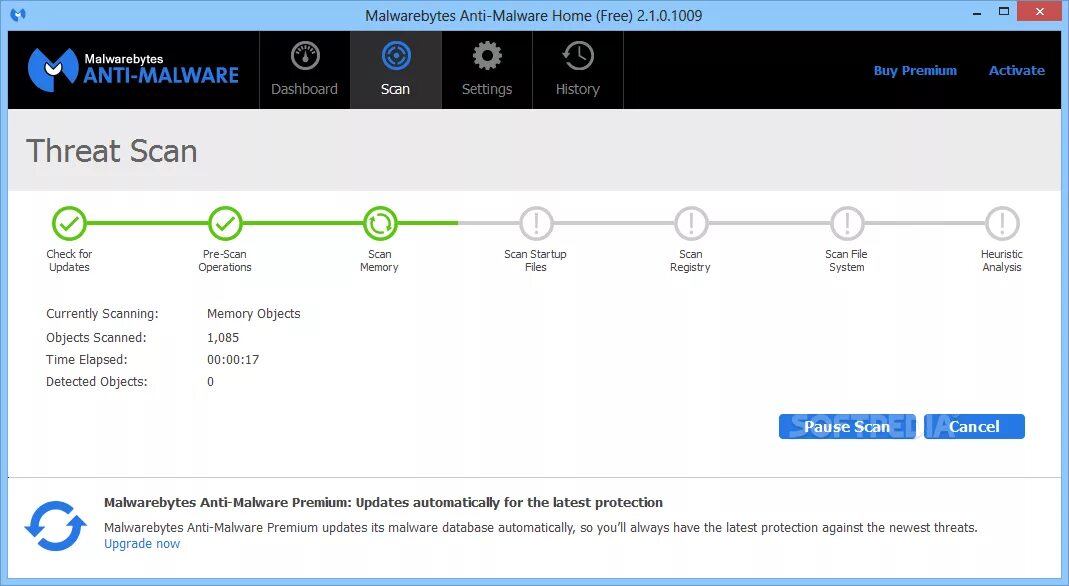Viewport: 1069px width, 586px height.
Task: Click the 'Pre-Scan Operations' step label
Action: click(225, 260)
